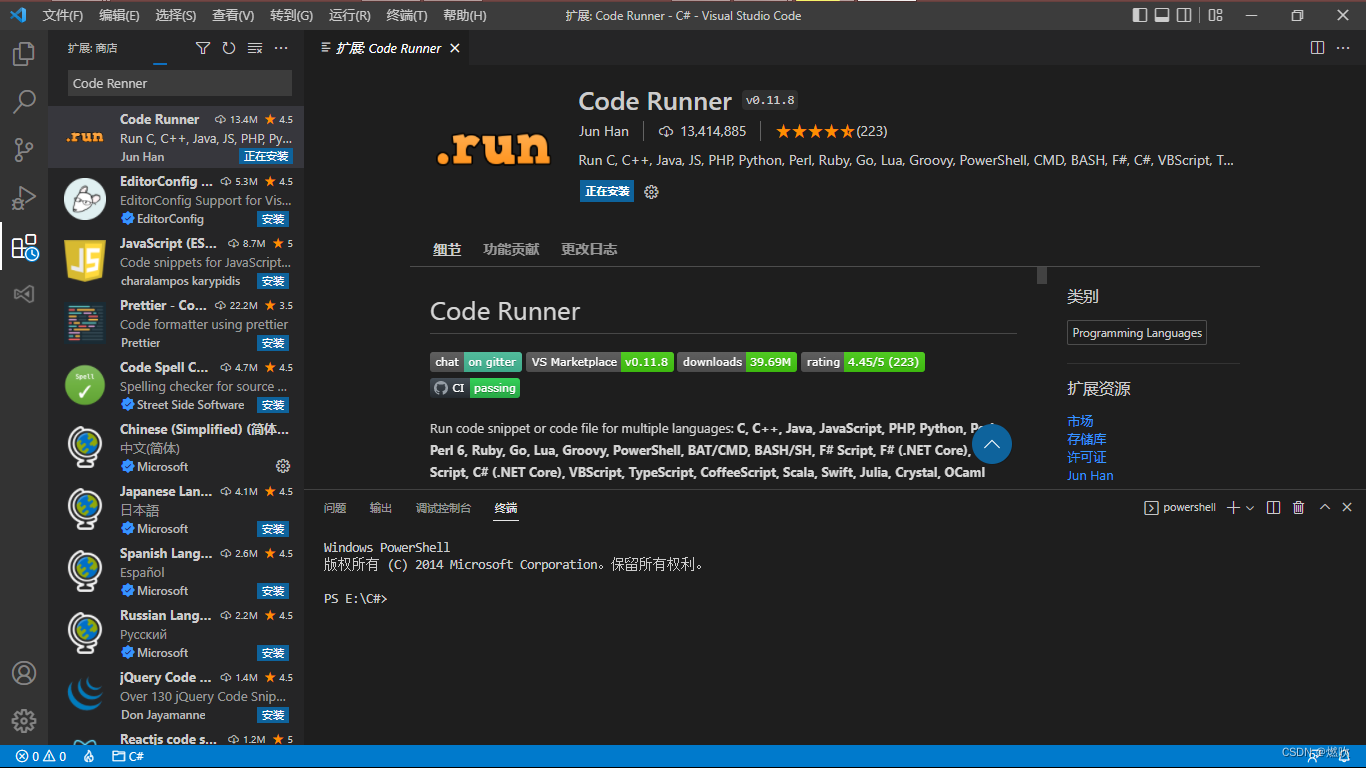The image size is (1366, 768).
Task: Open the Manage gear in activity bar
Action: (x=24, y=721)
